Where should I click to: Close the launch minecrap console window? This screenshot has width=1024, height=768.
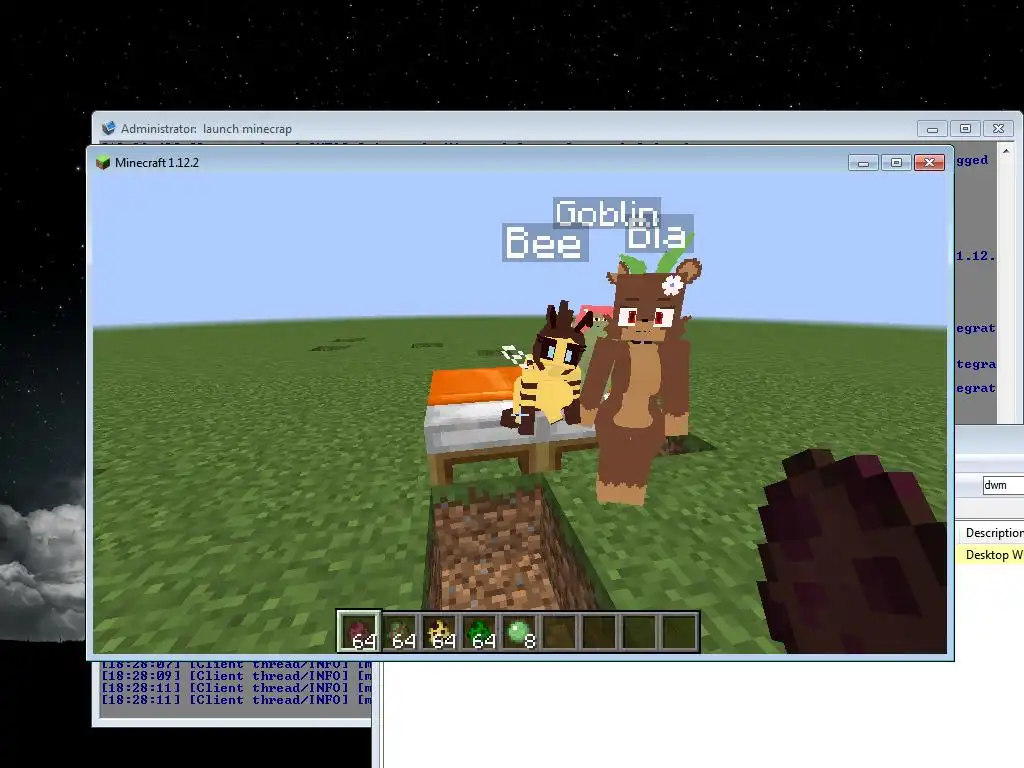(x=998, y=129)
